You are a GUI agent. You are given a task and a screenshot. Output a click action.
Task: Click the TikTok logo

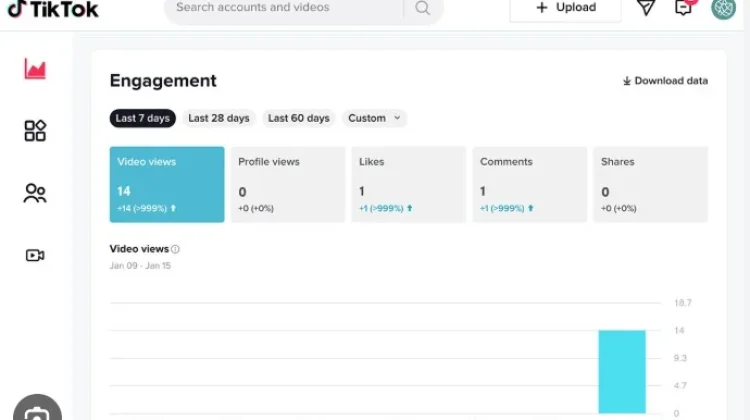(x=53, y=9)
